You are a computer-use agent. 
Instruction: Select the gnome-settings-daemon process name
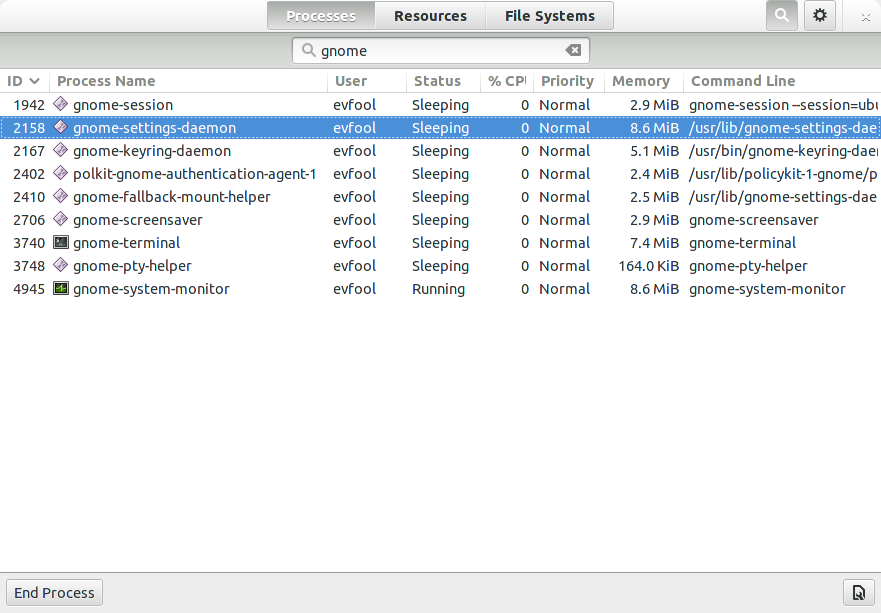(155, 128)
